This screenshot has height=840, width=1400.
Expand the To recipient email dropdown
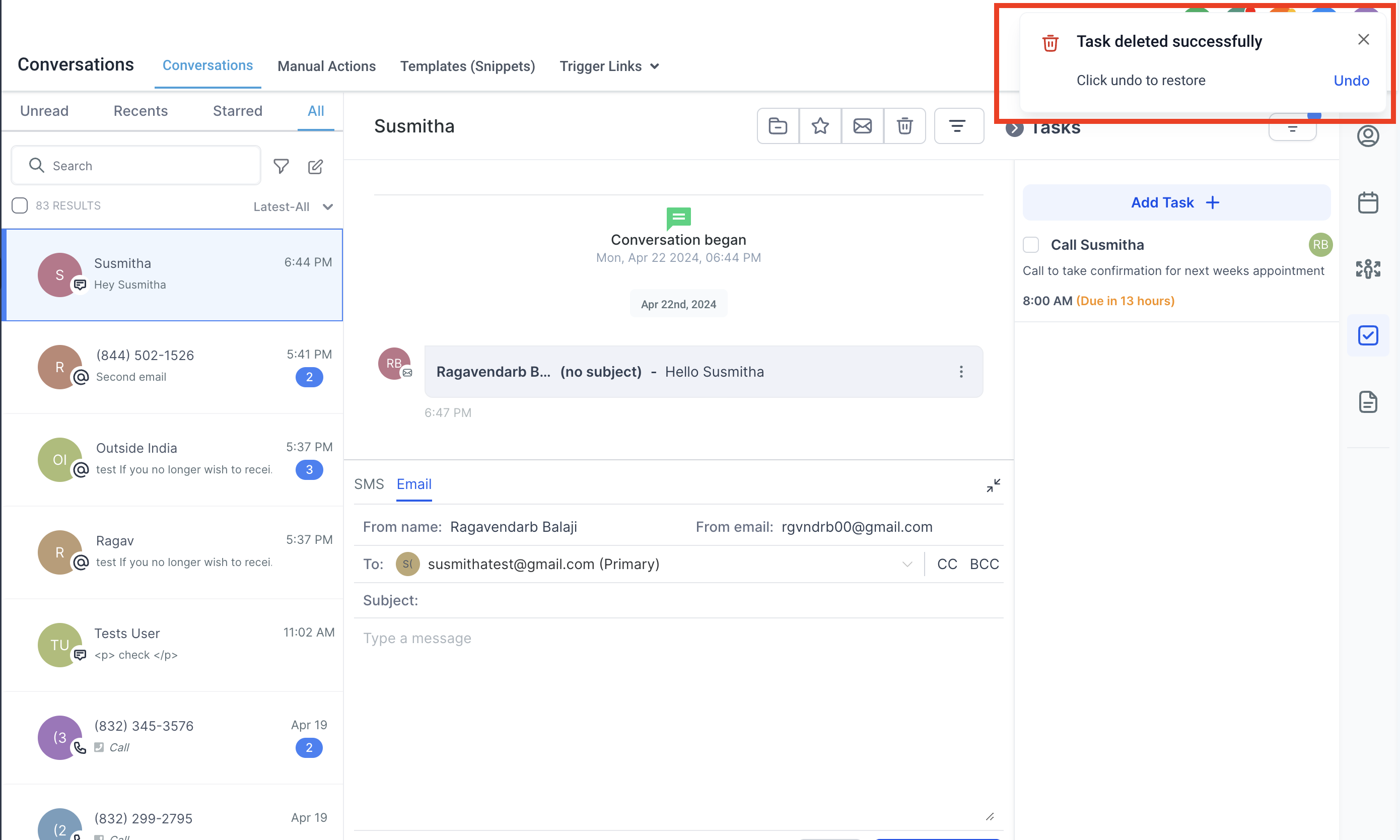point(906,564)
